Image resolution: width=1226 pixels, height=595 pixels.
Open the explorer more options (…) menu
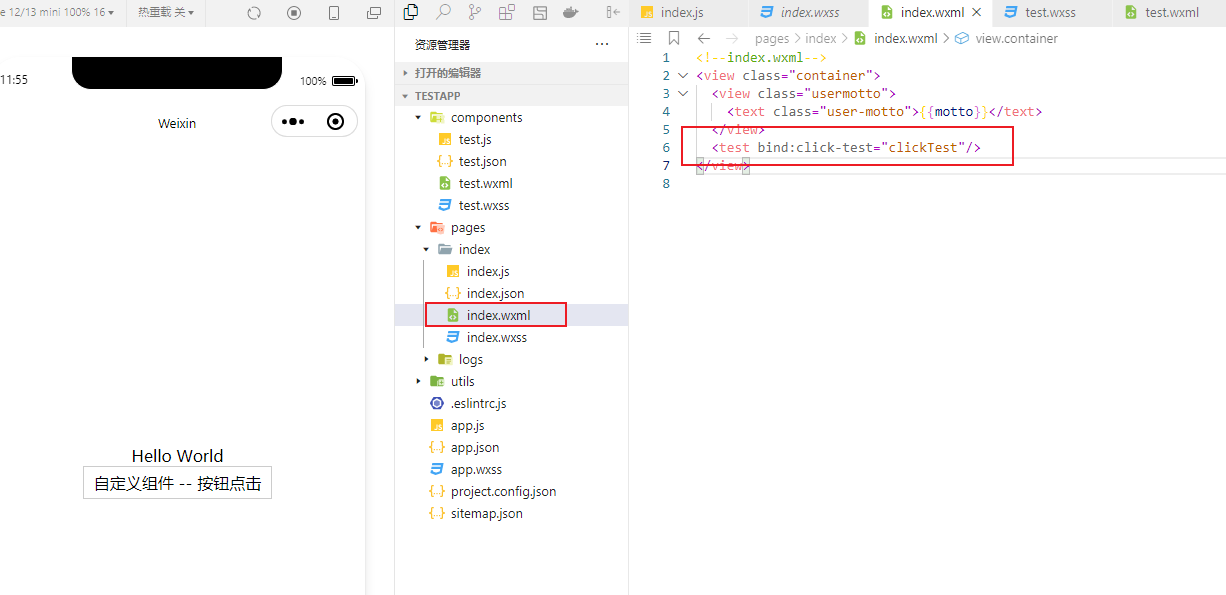point(601,45)
